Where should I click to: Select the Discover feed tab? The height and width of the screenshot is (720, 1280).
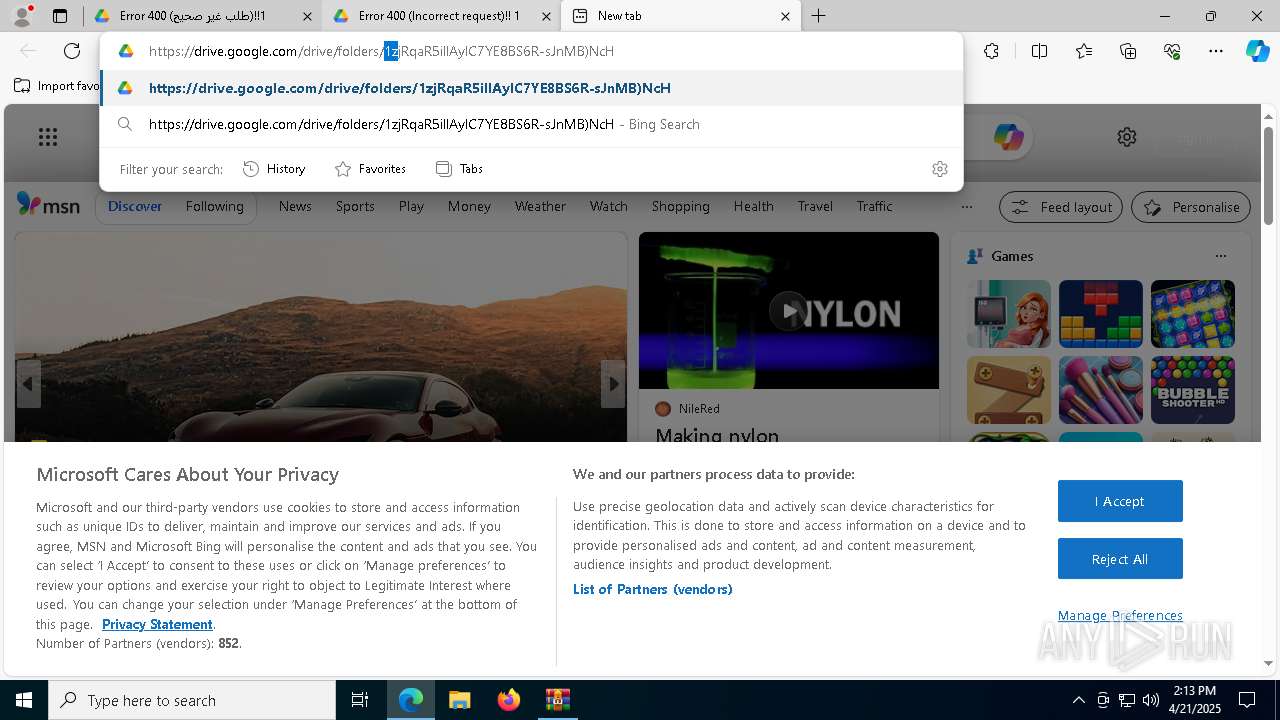135,206
